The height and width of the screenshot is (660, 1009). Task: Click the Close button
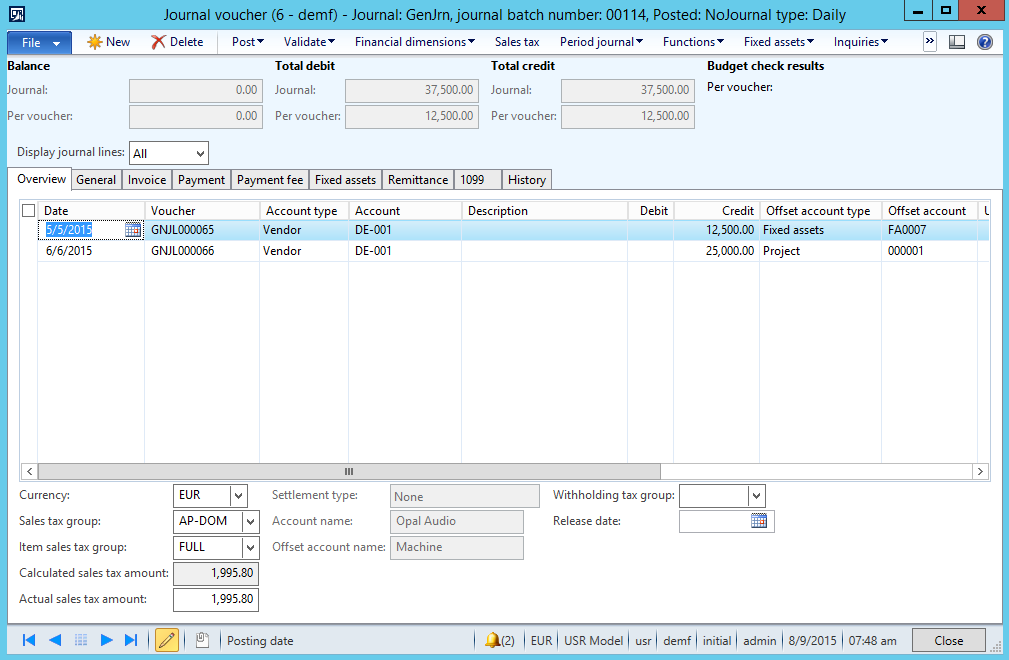(x=948, y=641)
